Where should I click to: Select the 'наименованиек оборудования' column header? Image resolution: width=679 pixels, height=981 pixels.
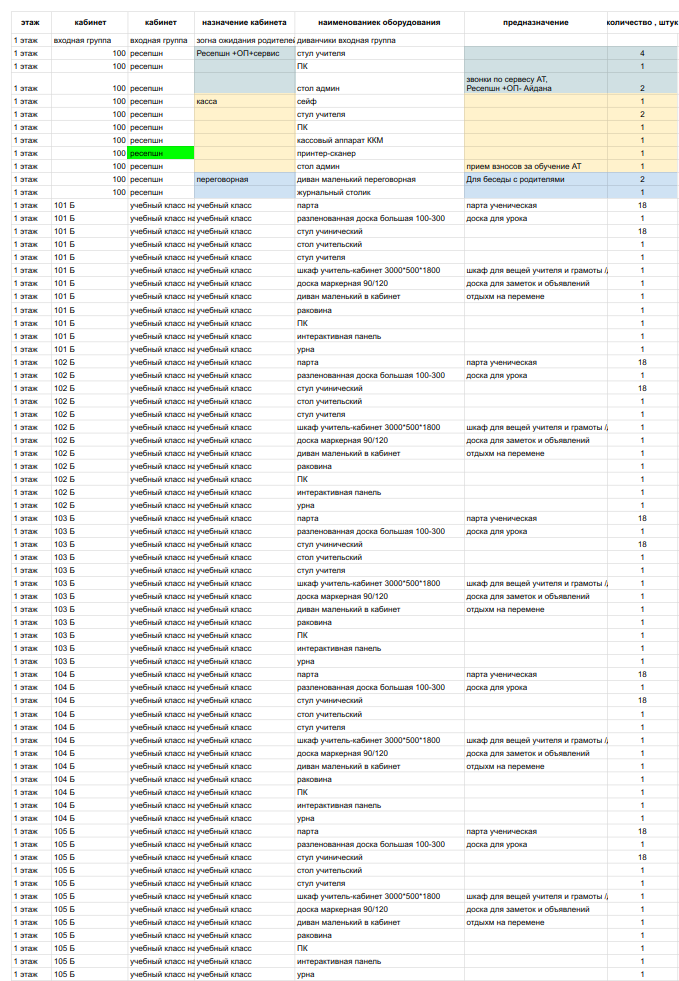tap(379, 23)
